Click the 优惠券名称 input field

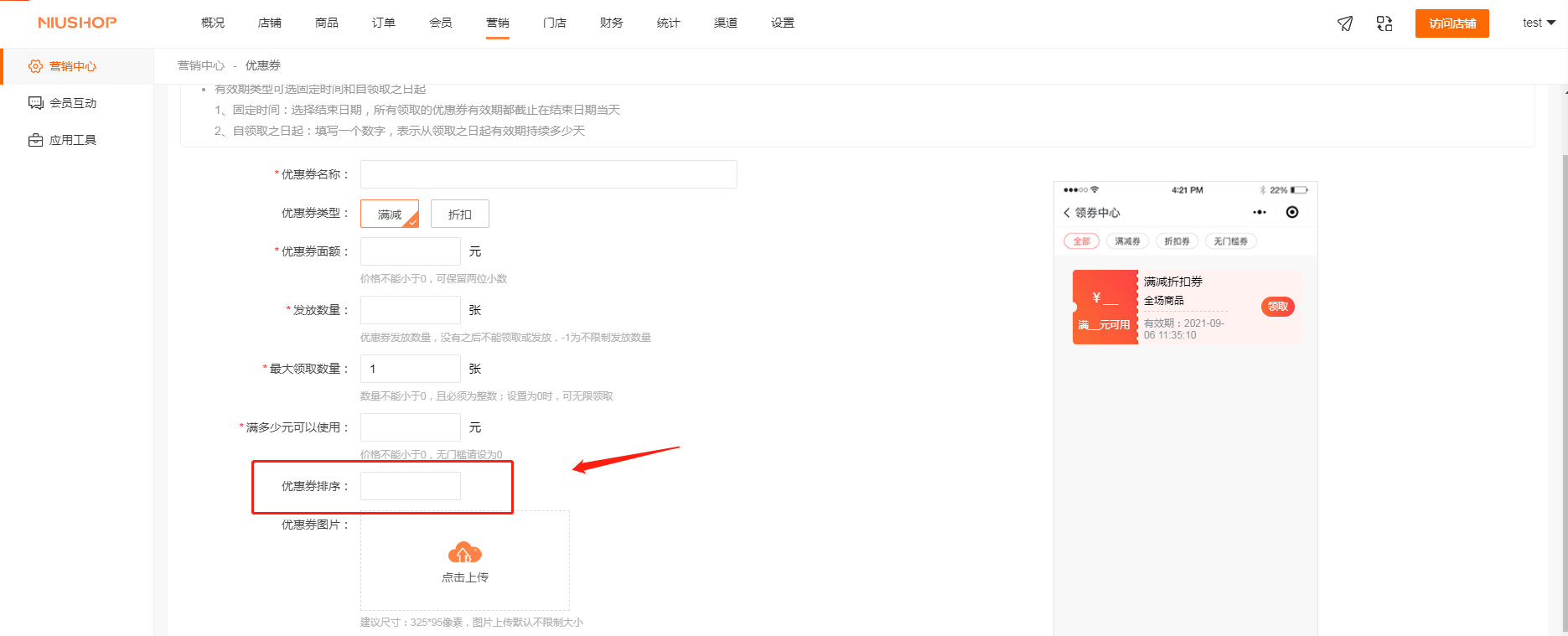tap(549, 174)
